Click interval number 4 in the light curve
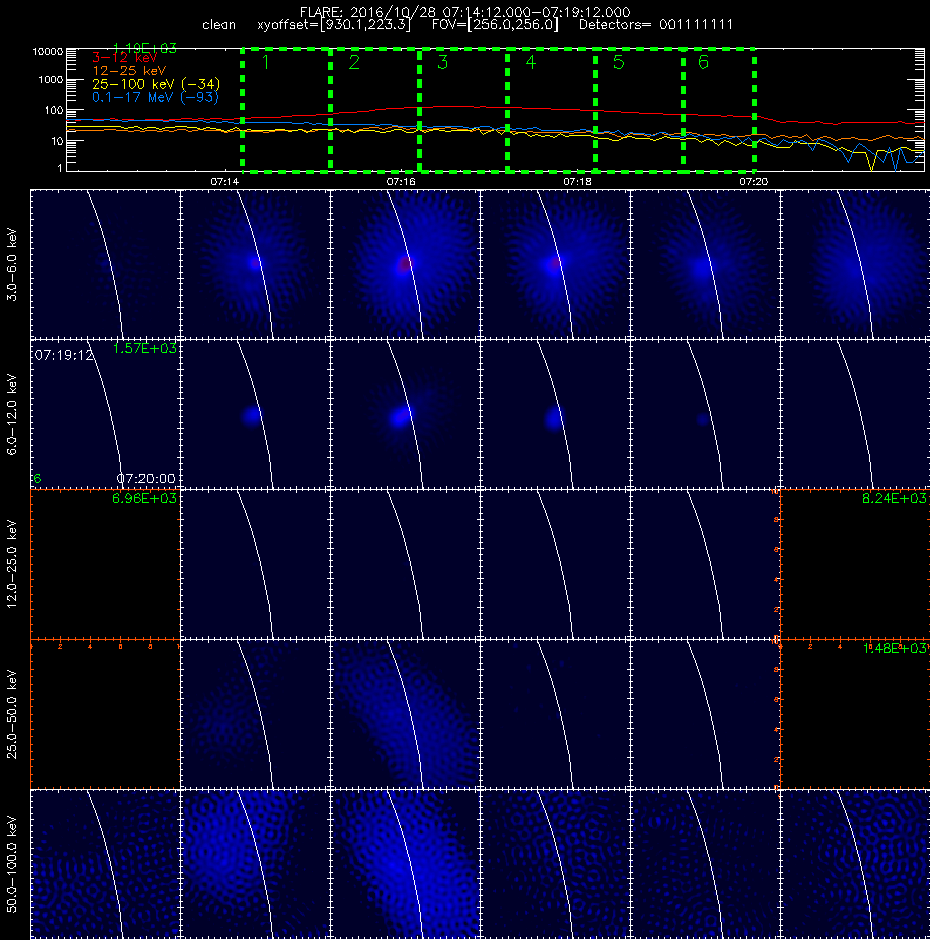The height and width of the screenshot is (940, 930). pos(531,62)
